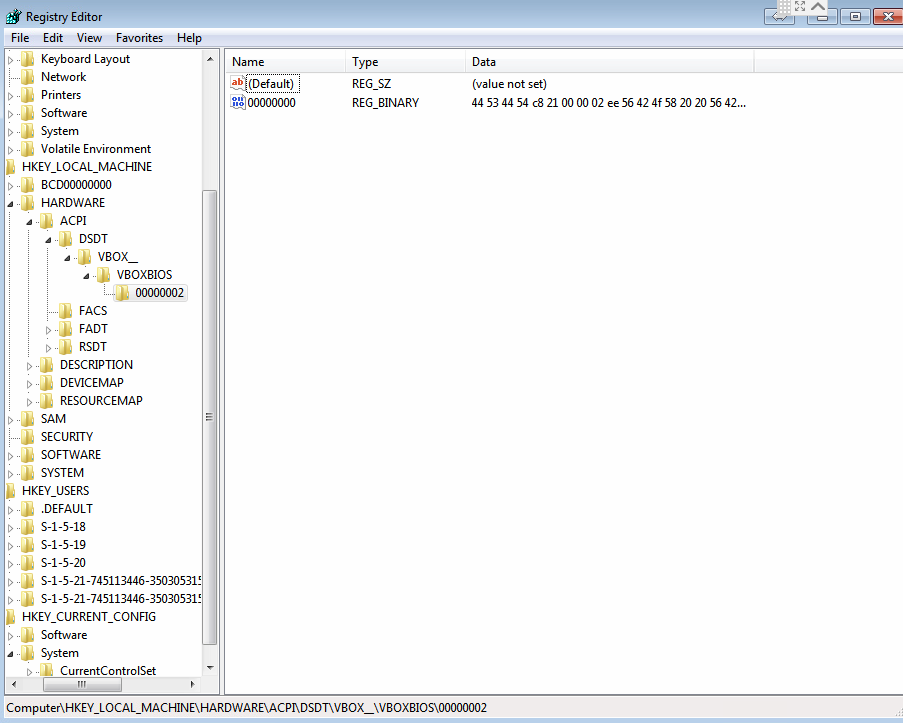Click the REG_BINARY icon next to 00000000
903x723 pixels.
tap(238, 102)
